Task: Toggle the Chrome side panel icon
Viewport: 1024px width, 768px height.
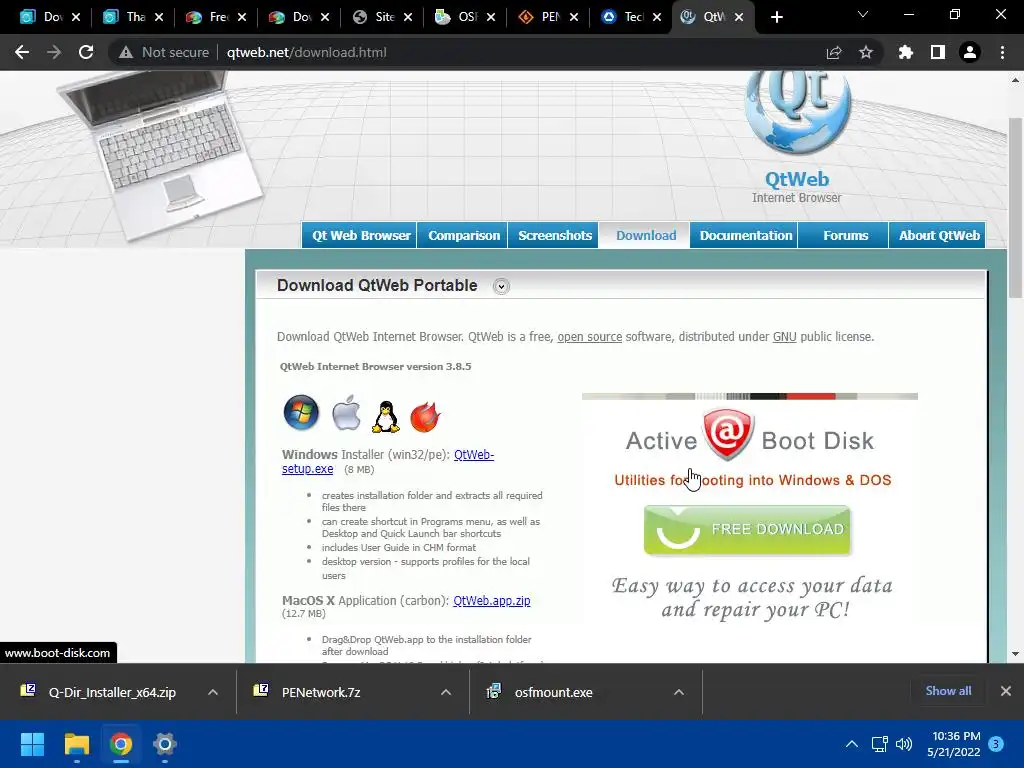Action: [938, 52]
